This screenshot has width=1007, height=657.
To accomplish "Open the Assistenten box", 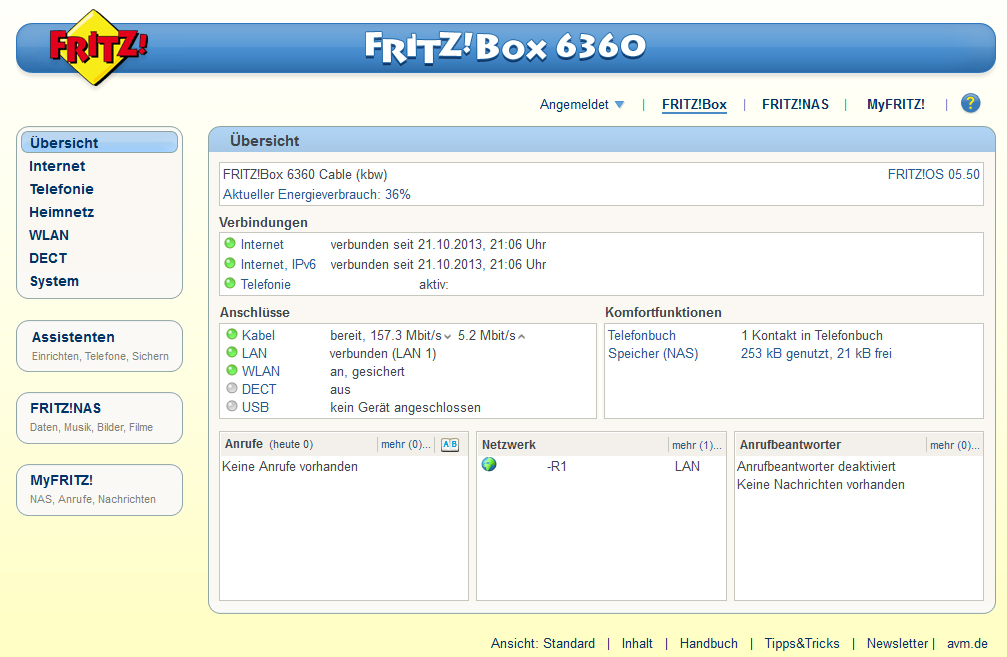I will 100,346.
